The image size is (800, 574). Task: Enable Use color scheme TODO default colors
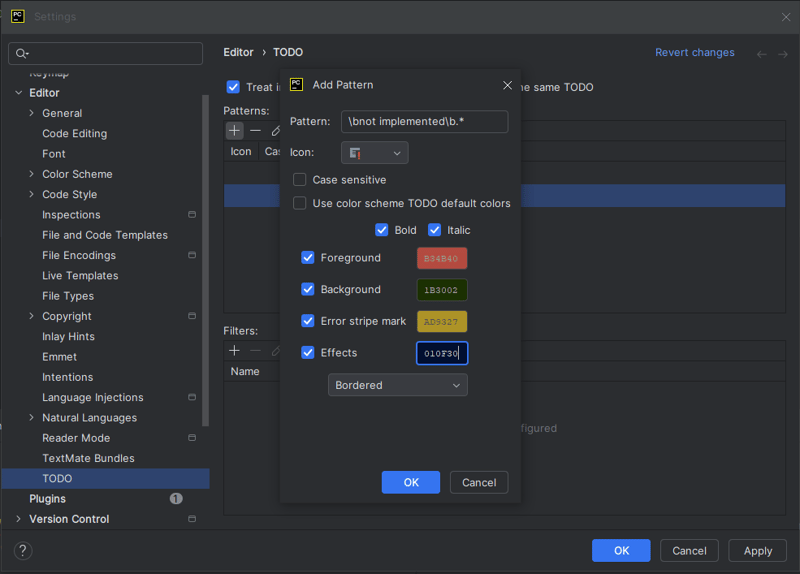pos(299,203)
